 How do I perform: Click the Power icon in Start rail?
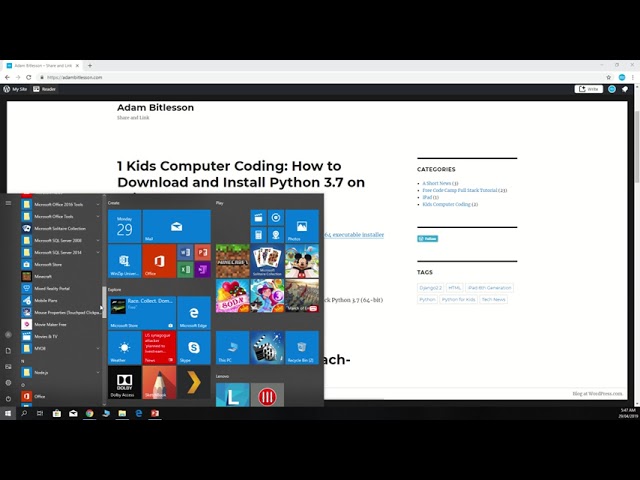[8, 399]
